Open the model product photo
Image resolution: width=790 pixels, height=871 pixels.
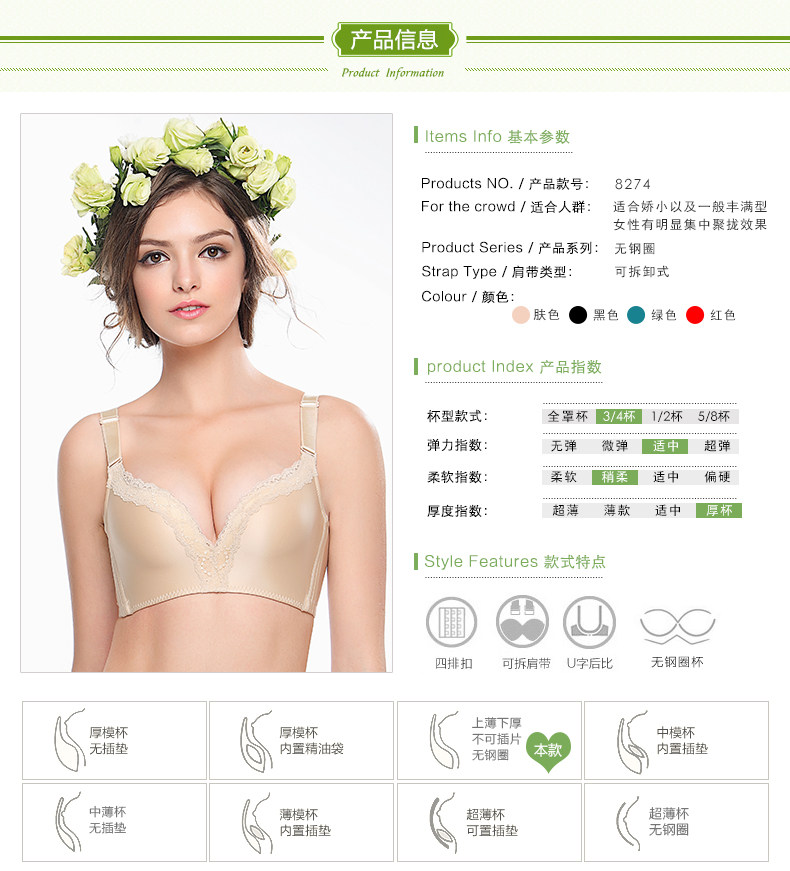tap(207, 393)
